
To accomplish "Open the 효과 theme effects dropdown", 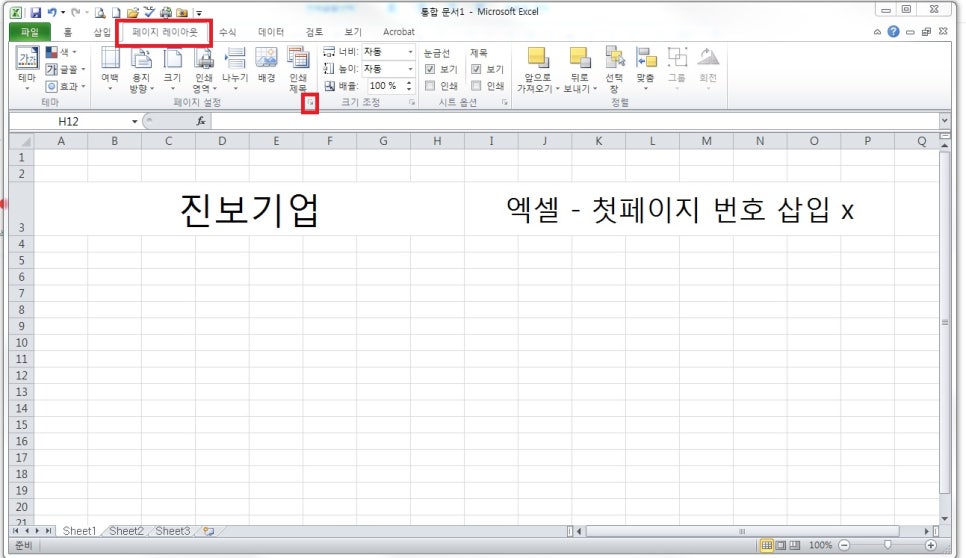I will [65, 86].
